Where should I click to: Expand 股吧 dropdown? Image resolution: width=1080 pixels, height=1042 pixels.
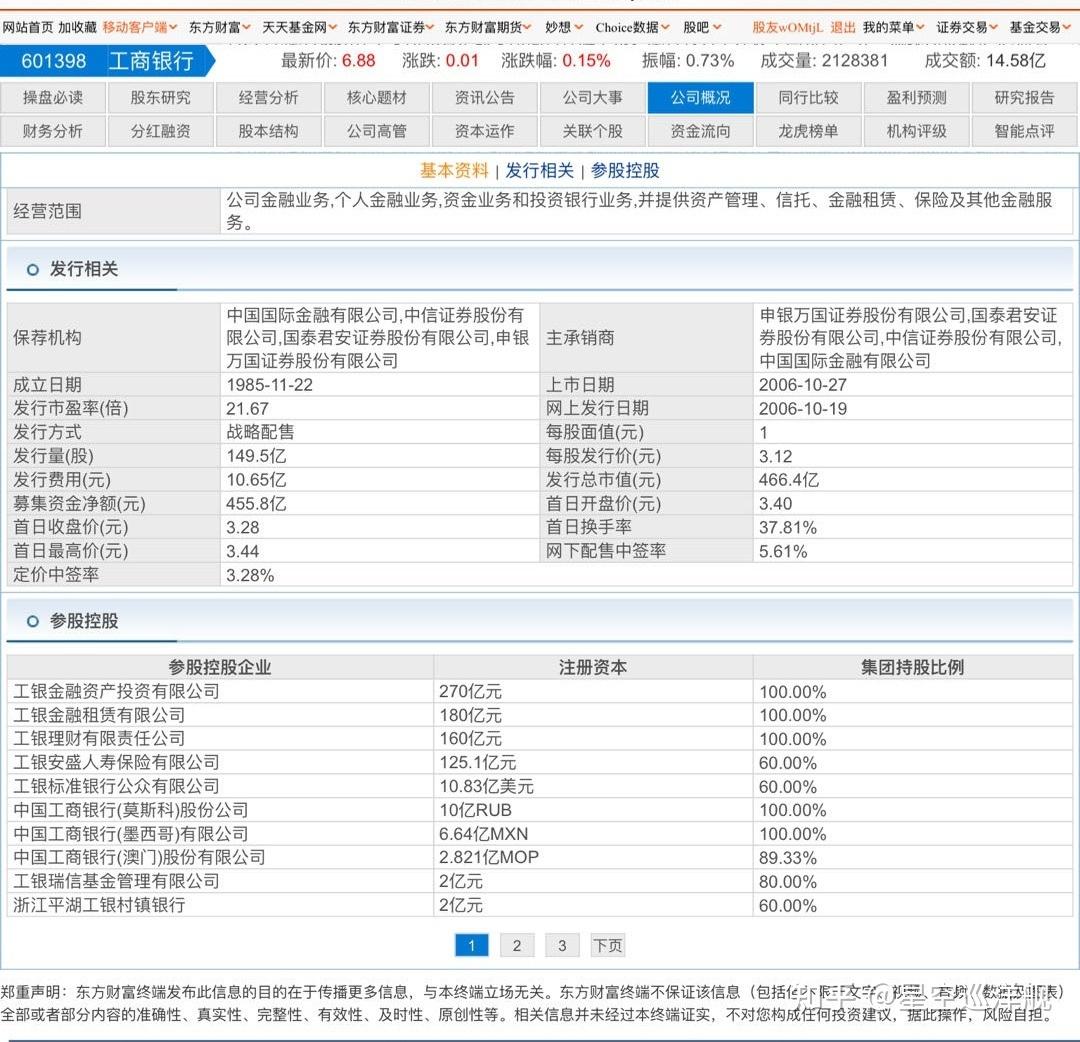[x=702, y=28]
